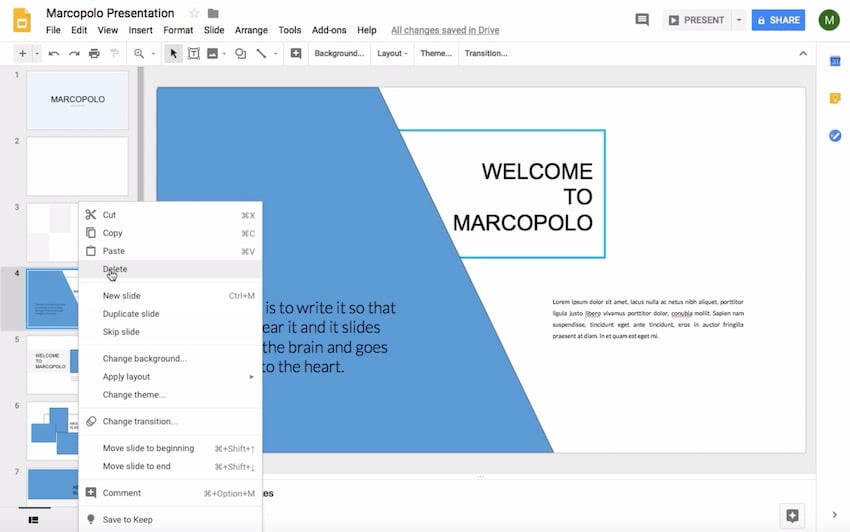Choose the line drawing tool
850x532 pixels.
tap(262, 53)
